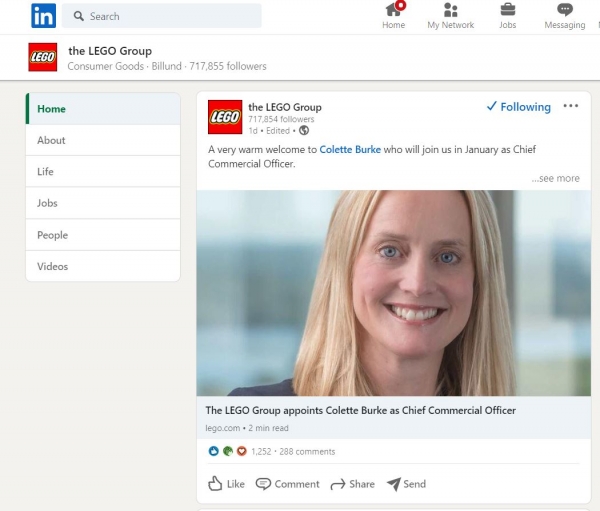Viewport: 600px width, 511px height.
Task: Click 'the LEGO Group' title in the header
Action: (110, 51)
